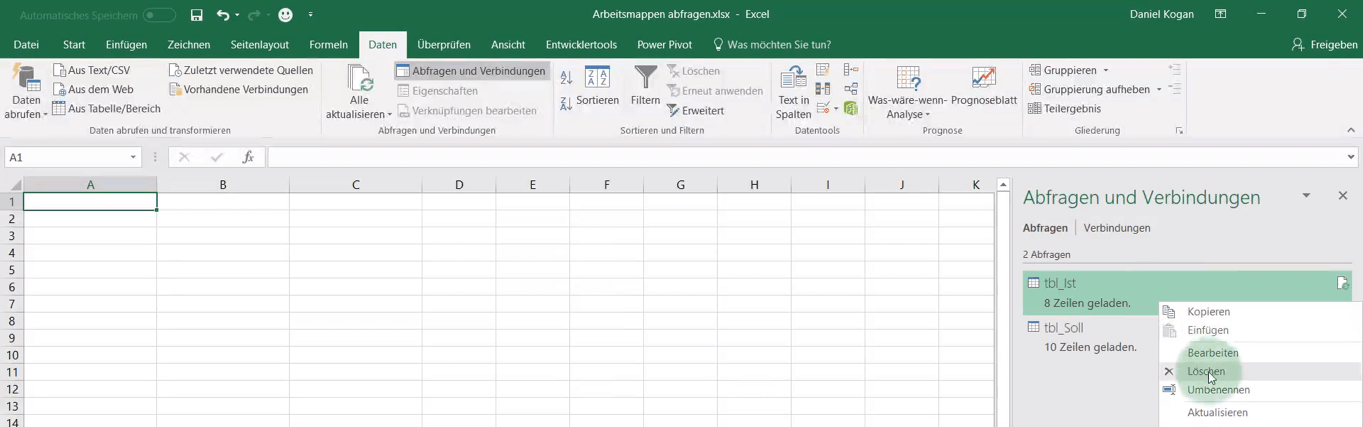
Task: Switch to the Formeln ribbon tab
Action: (x=328, y=44)
